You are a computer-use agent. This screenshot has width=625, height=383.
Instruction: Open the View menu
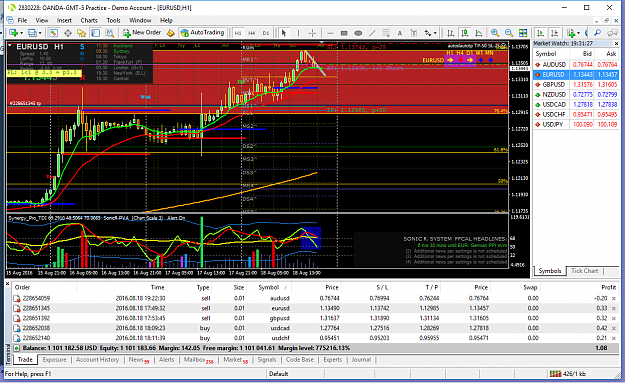42,20
